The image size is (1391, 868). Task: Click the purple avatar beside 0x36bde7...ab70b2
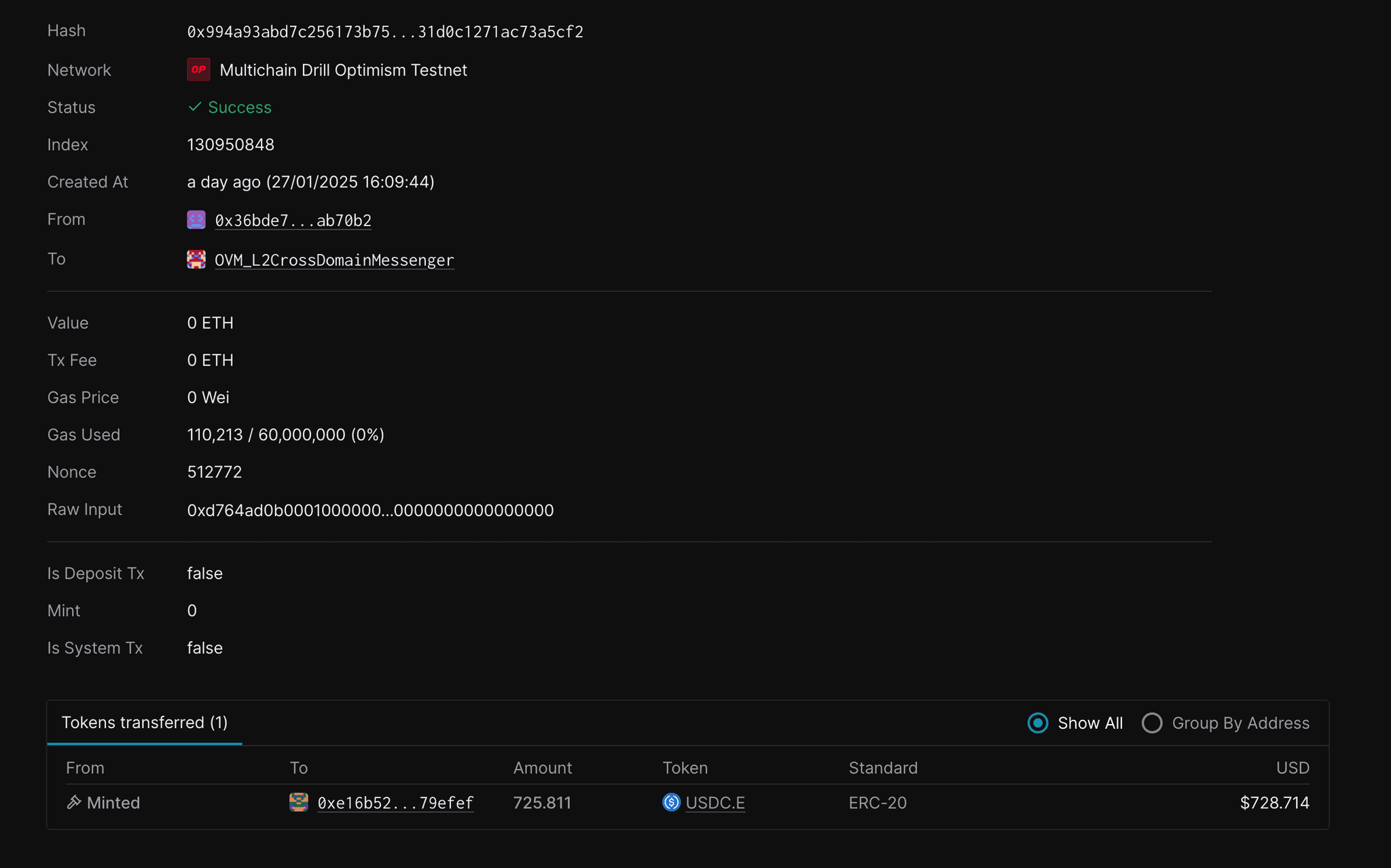(196, 219)
